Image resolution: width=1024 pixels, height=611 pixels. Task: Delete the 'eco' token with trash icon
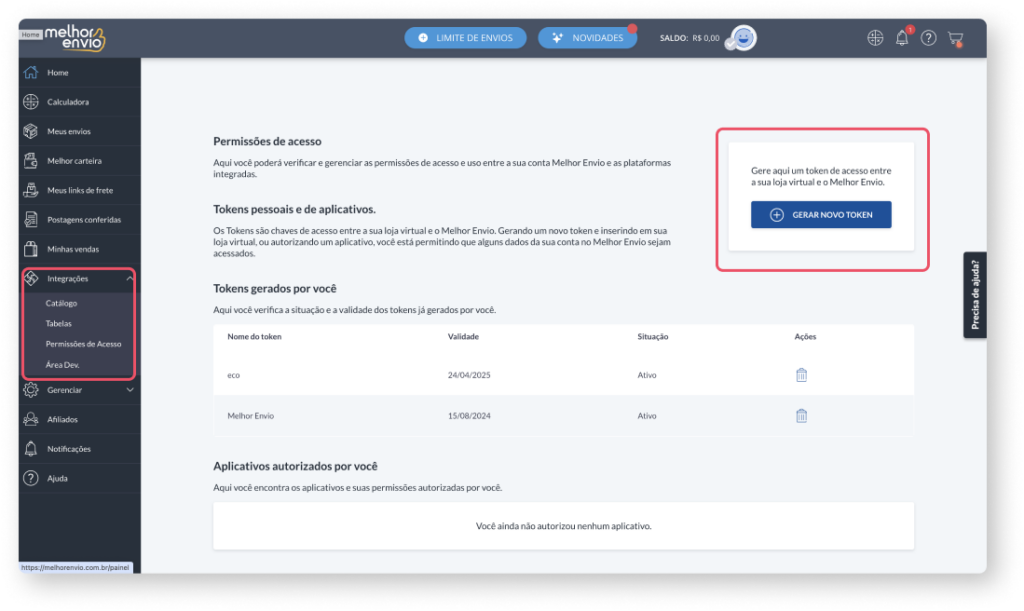(x=801, y=375)
